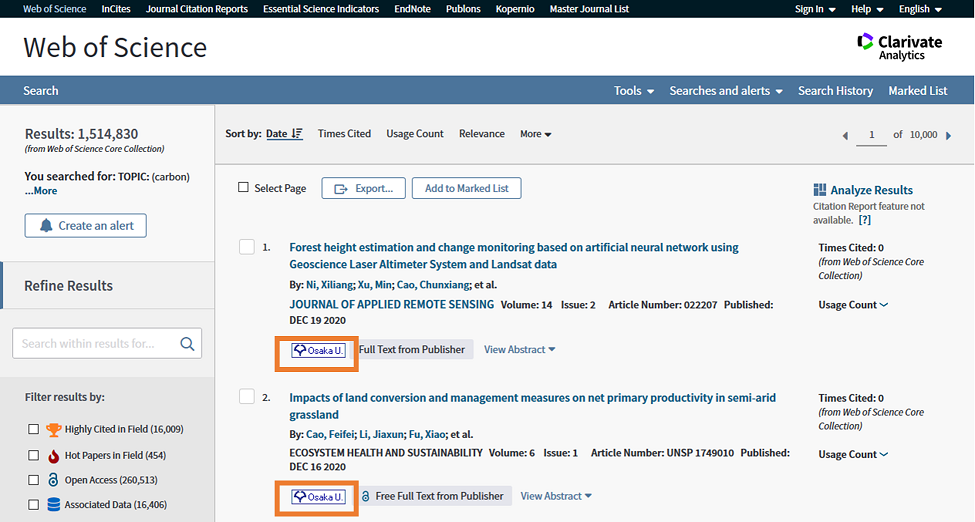Expand Usage Count for result 1
Image resolution: width=975 pixels, height=522 pixels.
[x=853, y=305]
